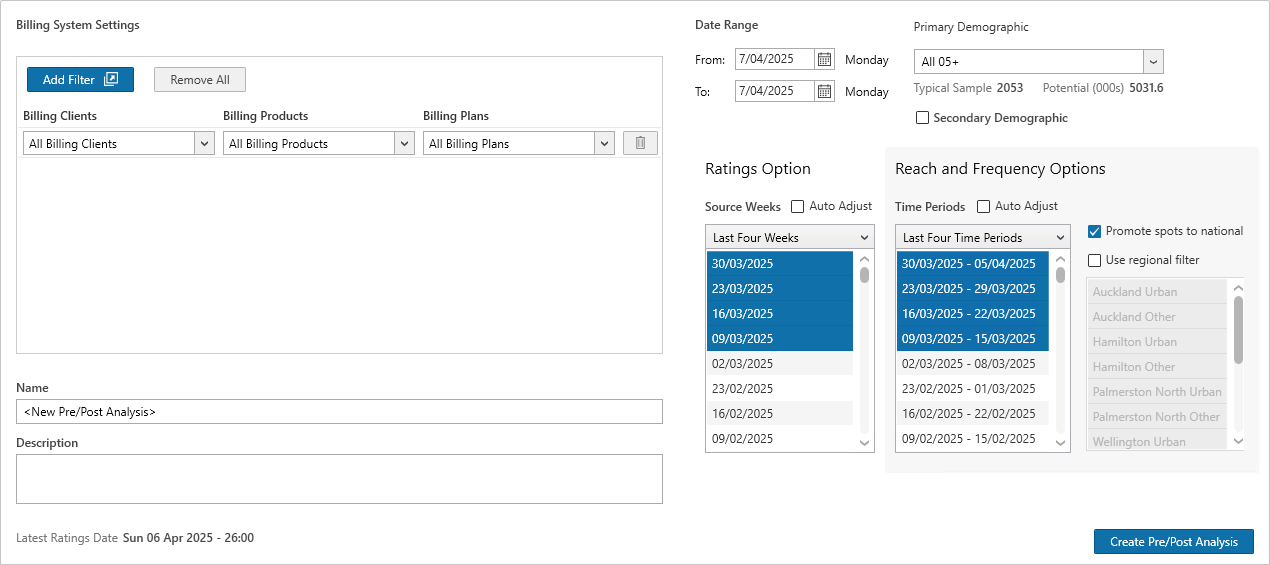The width and height of the screenshot is (1270, 565).
Task: Click the Potential (000s) value 5031.6
Action: click(1146, 88)
